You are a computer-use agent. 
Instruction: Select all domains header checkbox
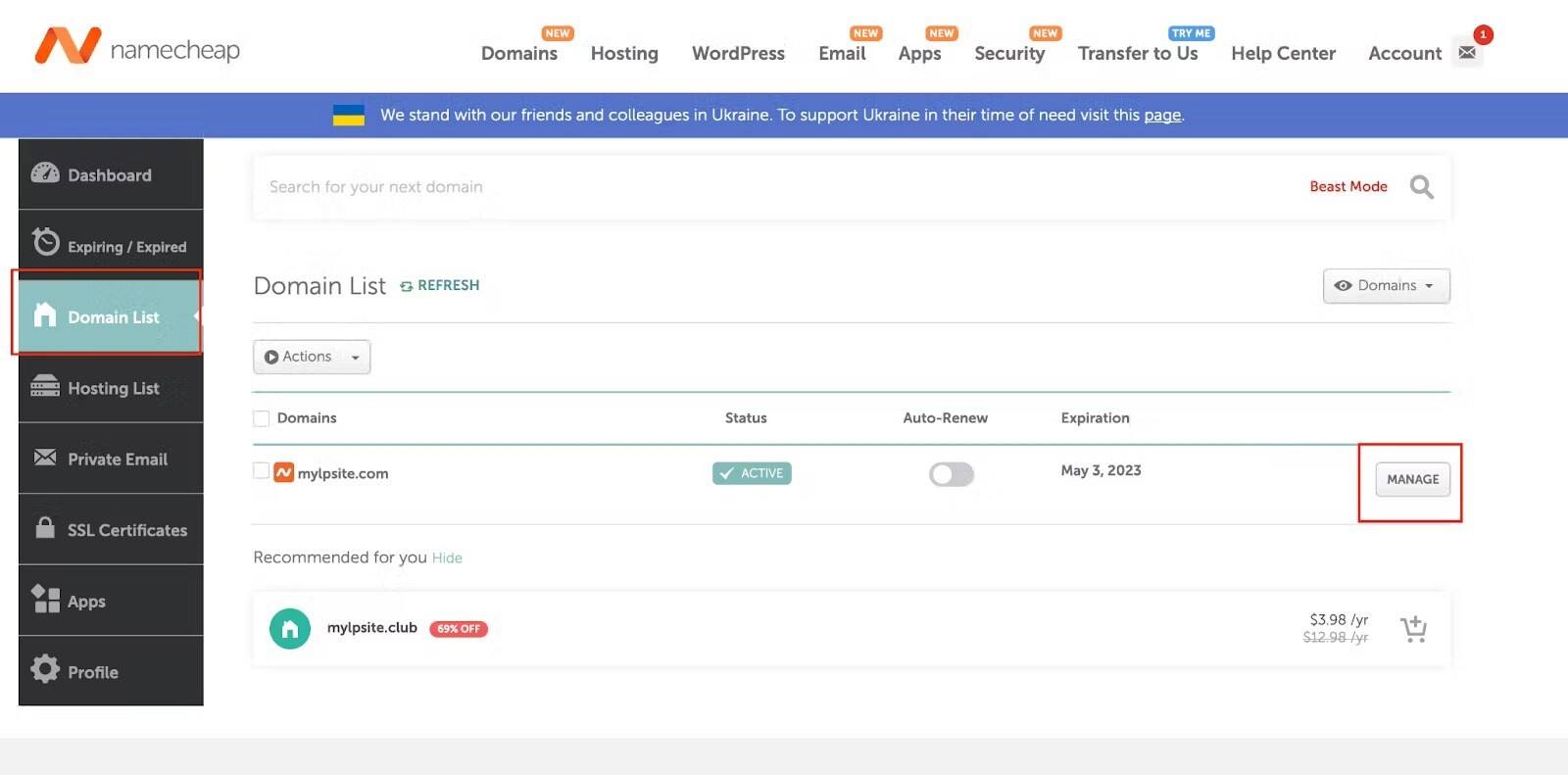[x=261, y=418]
